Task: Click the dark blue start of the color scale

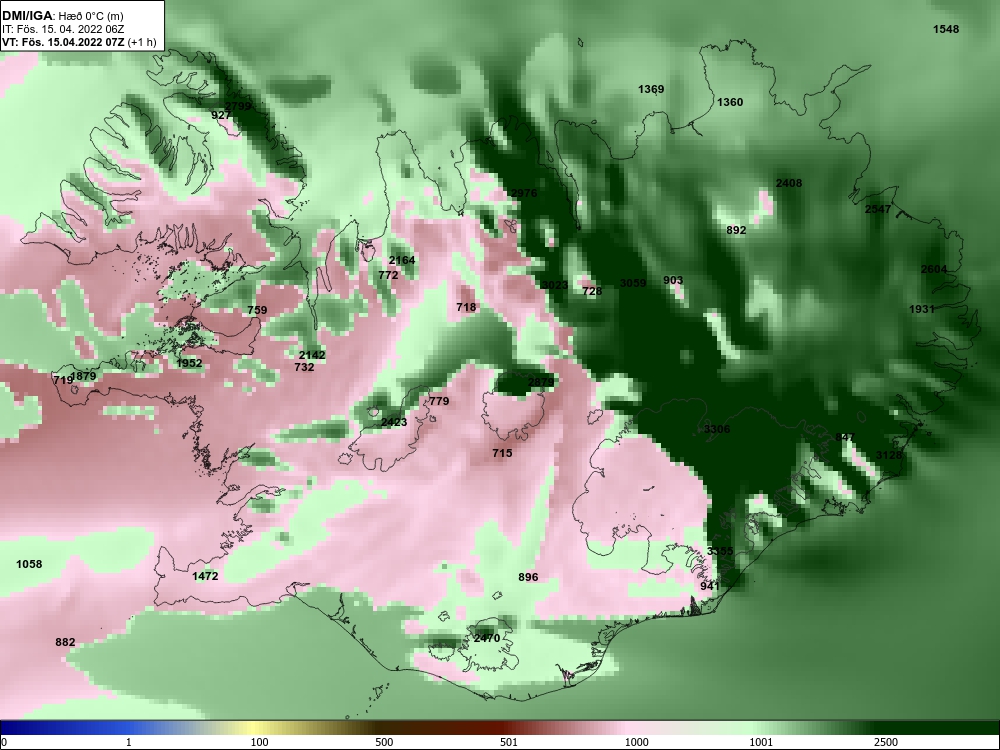Action: pyautogui.click(x=26, y=728)
